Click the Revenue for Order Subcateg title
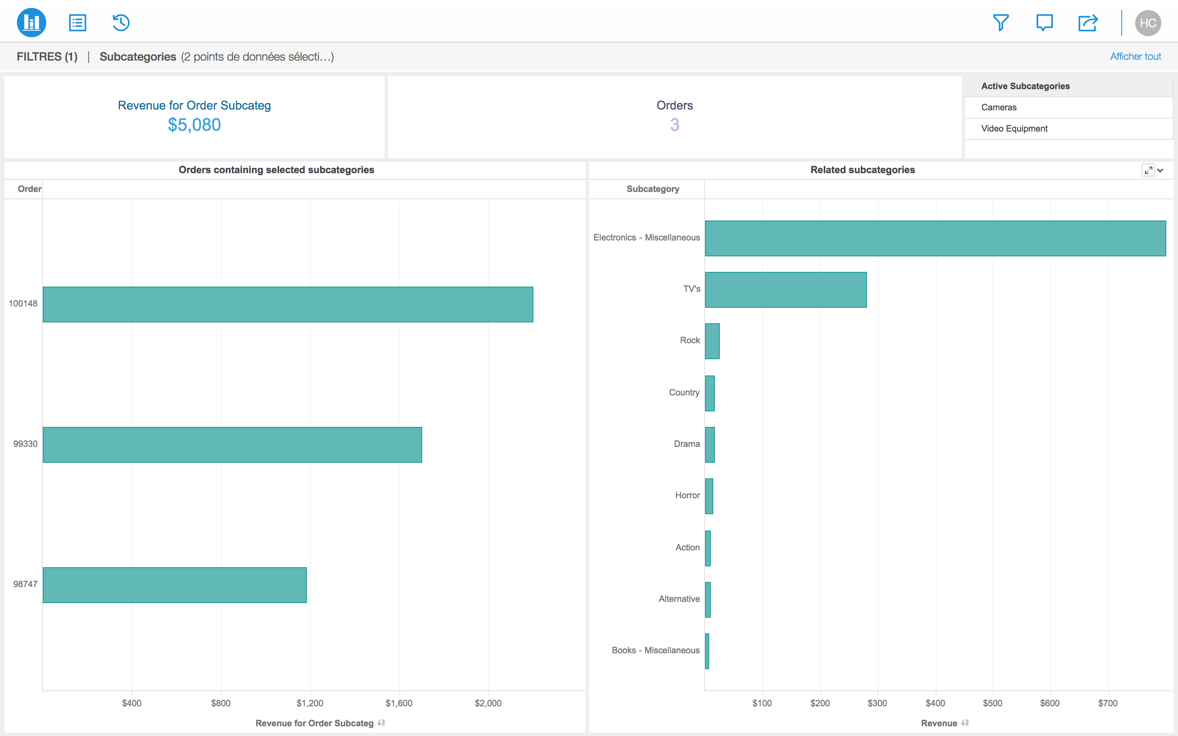This screenshot has height=736, width=1178. (x=194, y=105)
